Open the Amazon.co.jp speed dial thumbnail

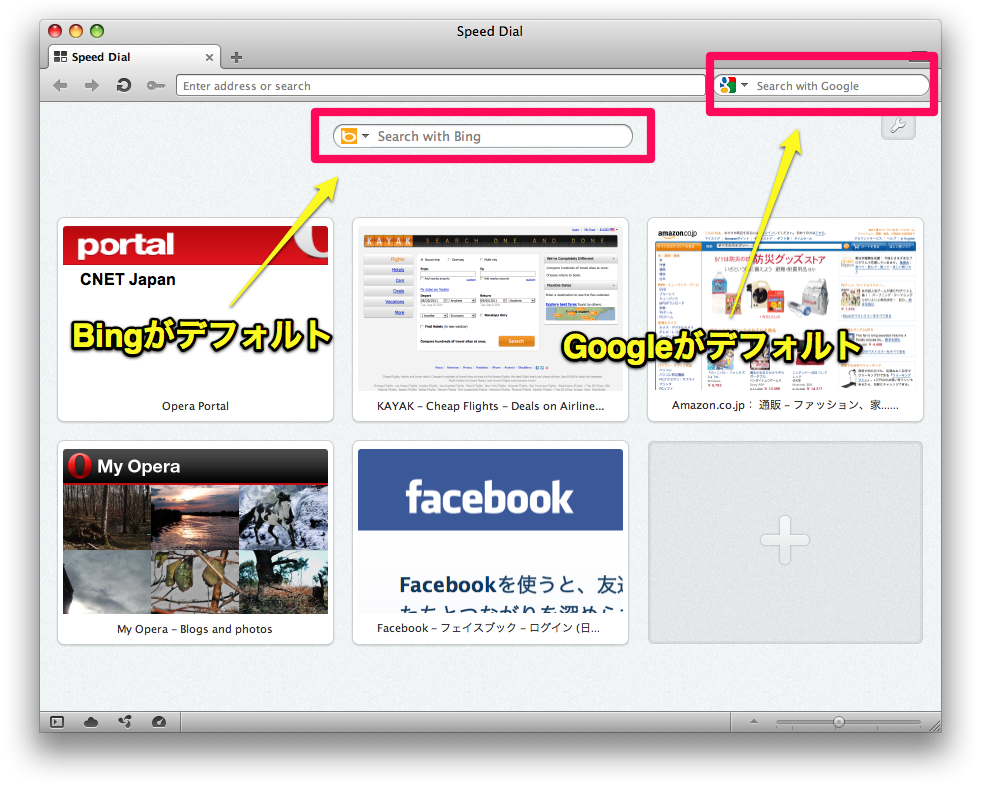[785, 320]
